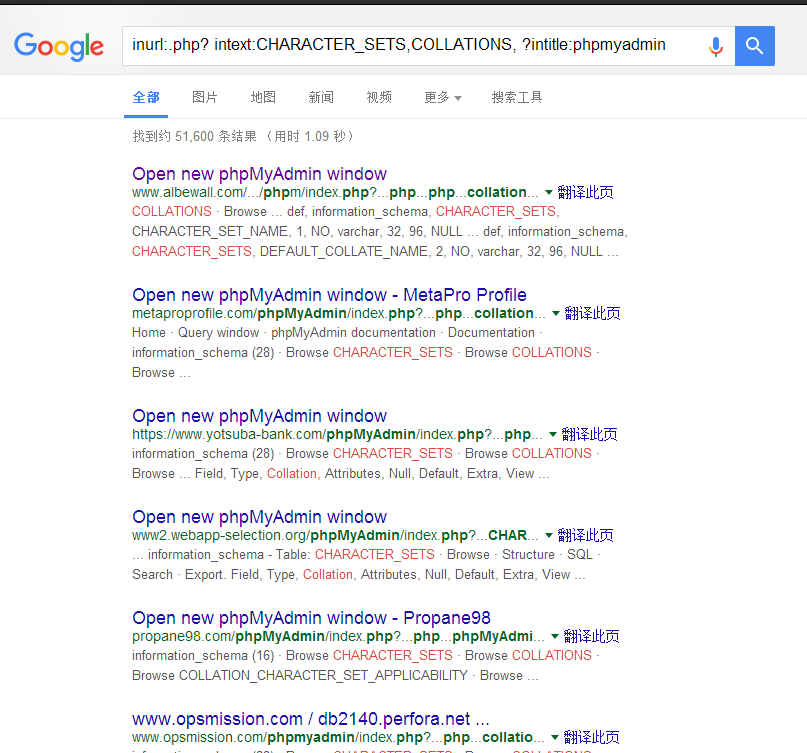Image resolution: width=807 pixels, height=753 pixels.
Task: Expand the webapp-selection.org URL dropdown arrow
Action: 549,535
